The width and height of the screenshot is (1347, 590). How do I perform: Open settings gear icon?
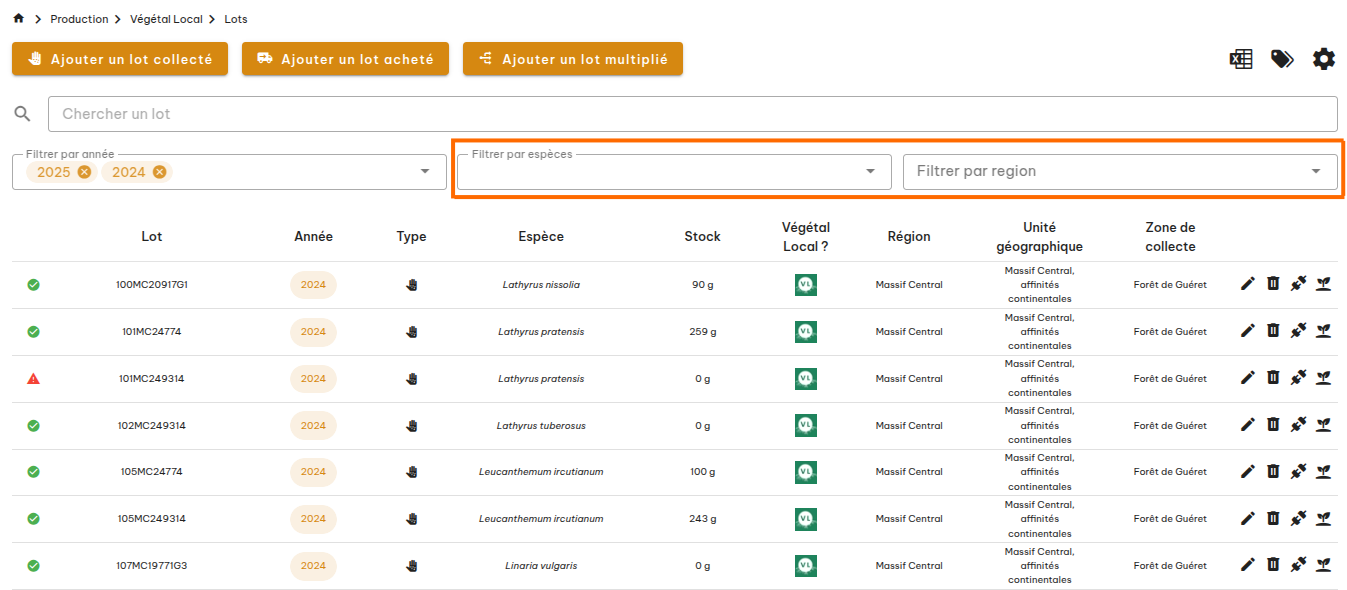pyautogui.click(x=1324, y=59)
